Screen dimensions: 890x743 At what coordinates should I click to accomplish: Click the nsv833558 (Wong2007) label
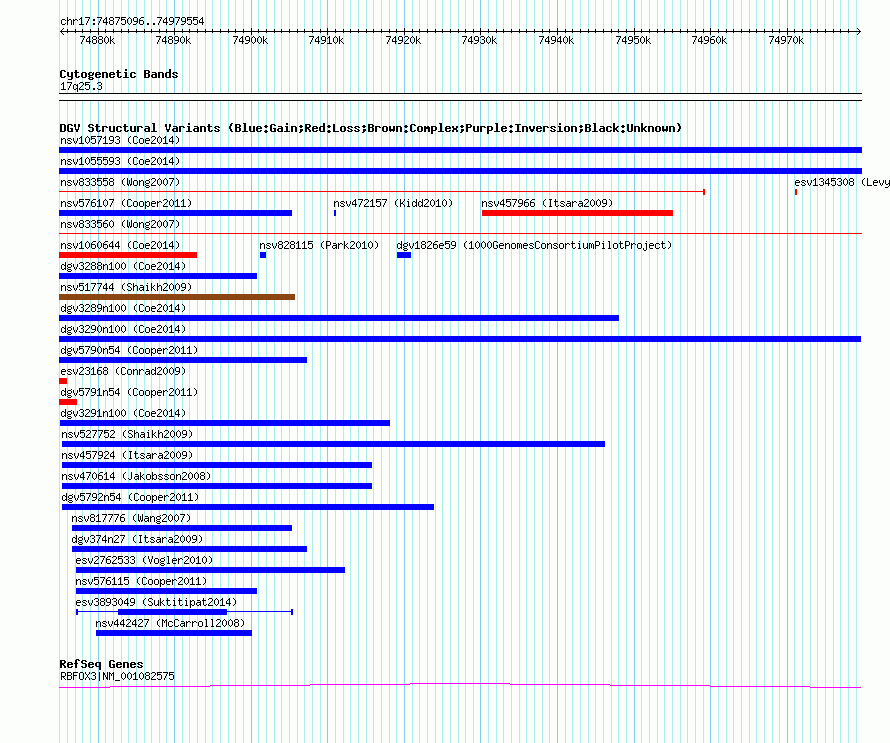pyautogui.click(x=120, y=182)
